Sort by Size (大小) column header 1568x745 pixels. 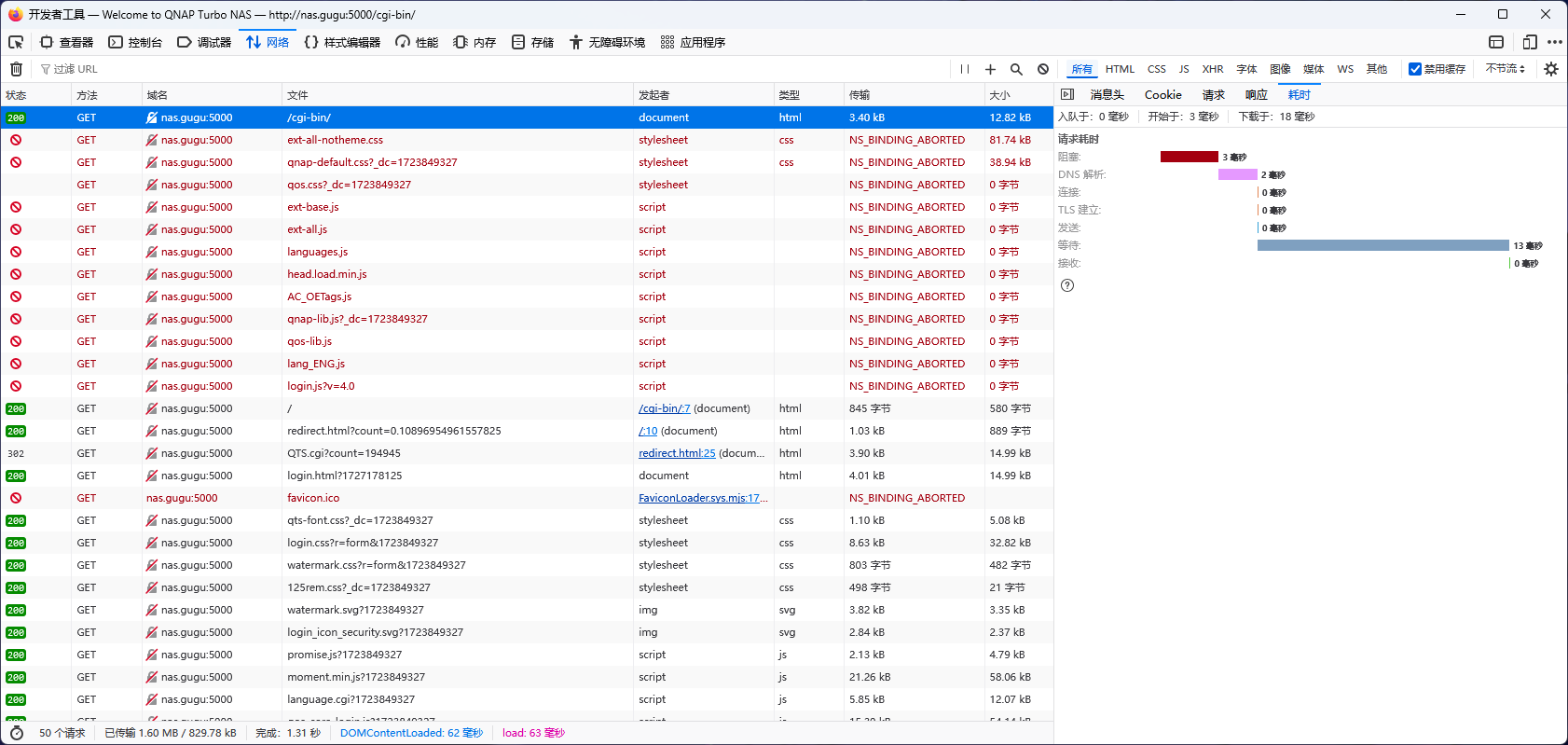(1018, 95)
